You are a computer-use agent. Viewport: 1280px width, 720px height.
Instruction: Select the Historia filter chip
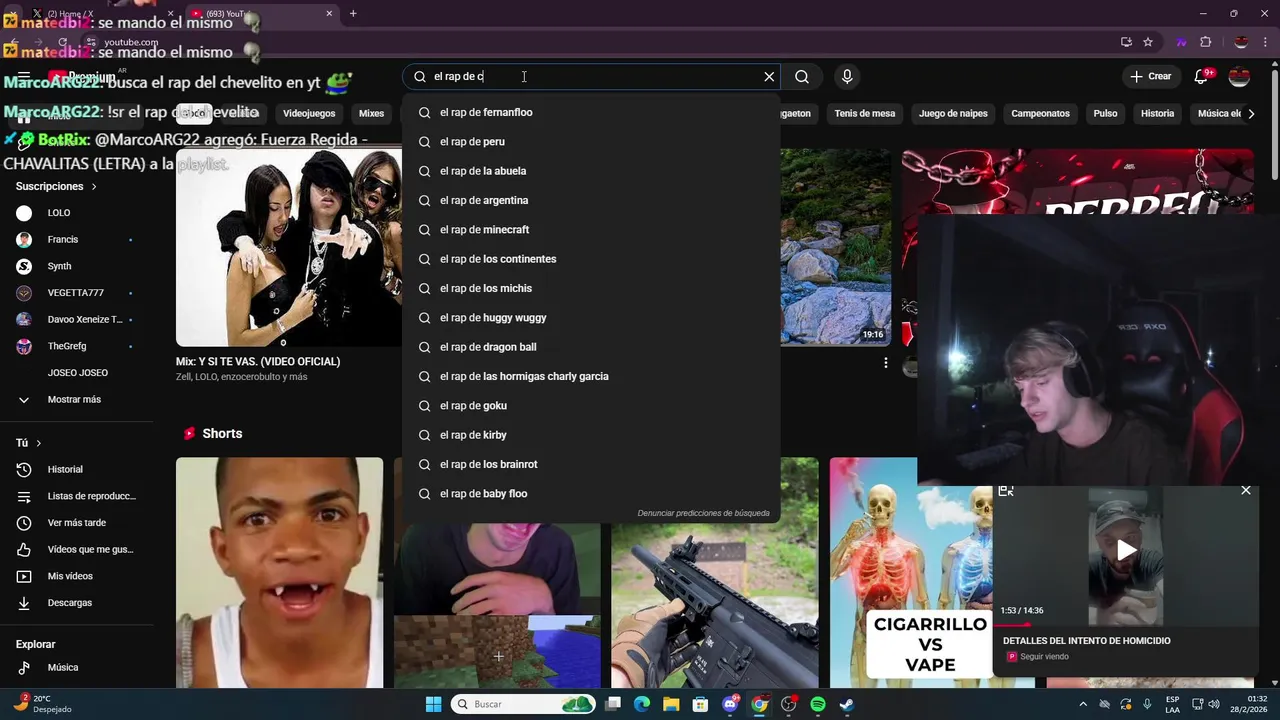(1157, 113)
